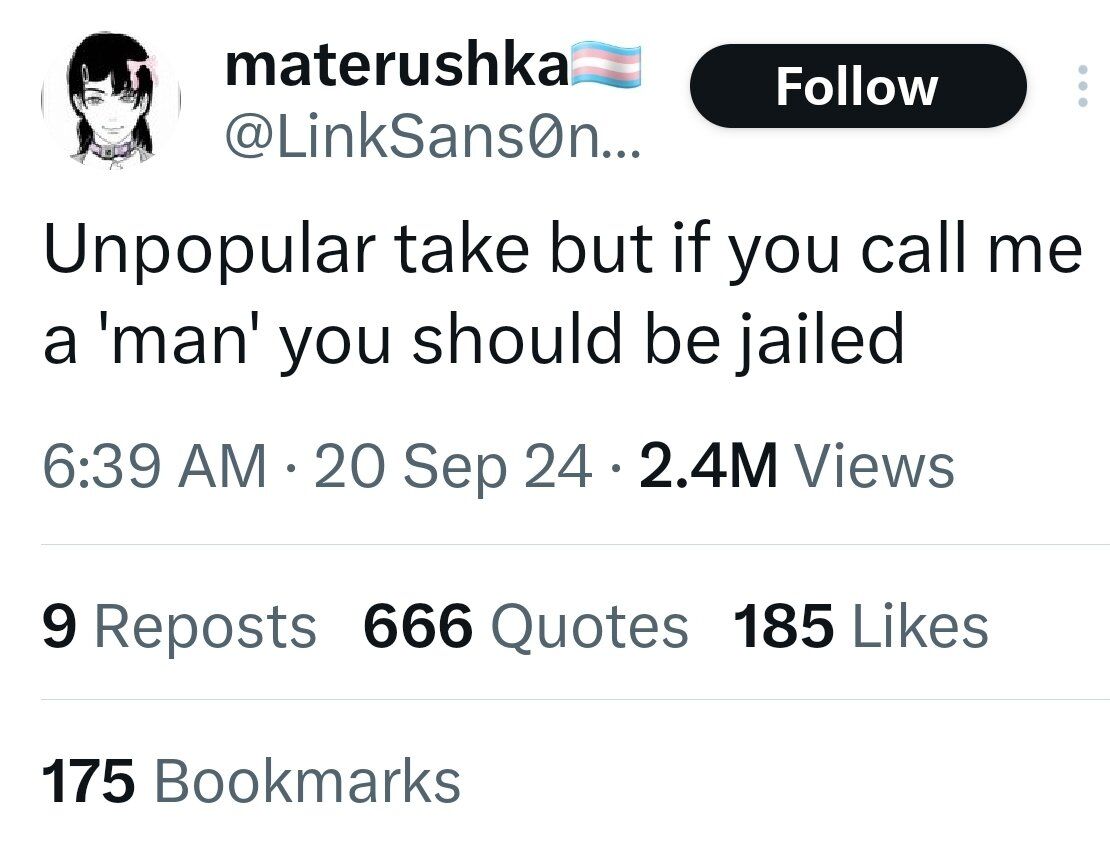View the 2.4M count of views
The width and height of the screenshot is (1110, 849).
coord(709,465)
